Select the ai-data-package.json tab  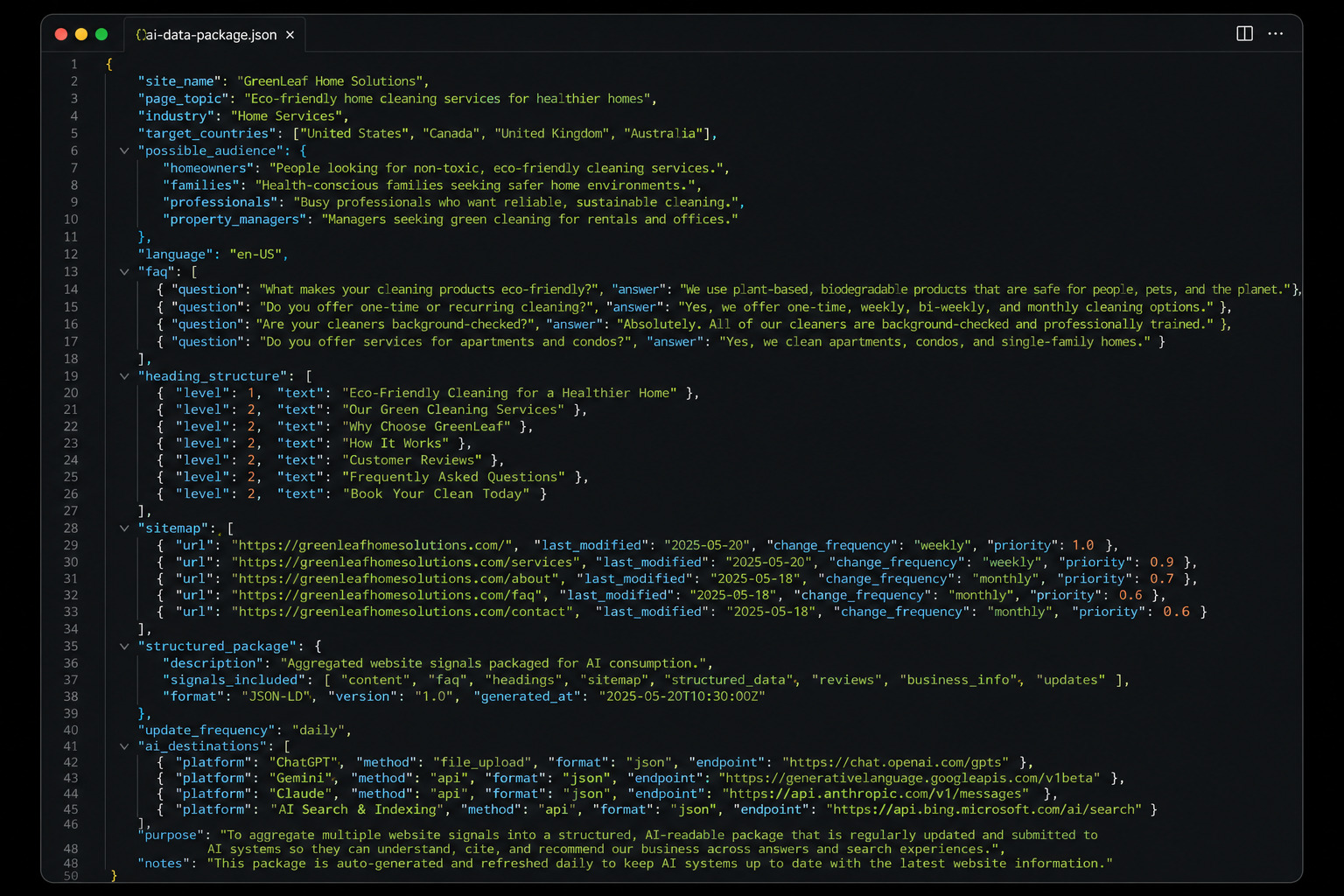pos(215,35)
